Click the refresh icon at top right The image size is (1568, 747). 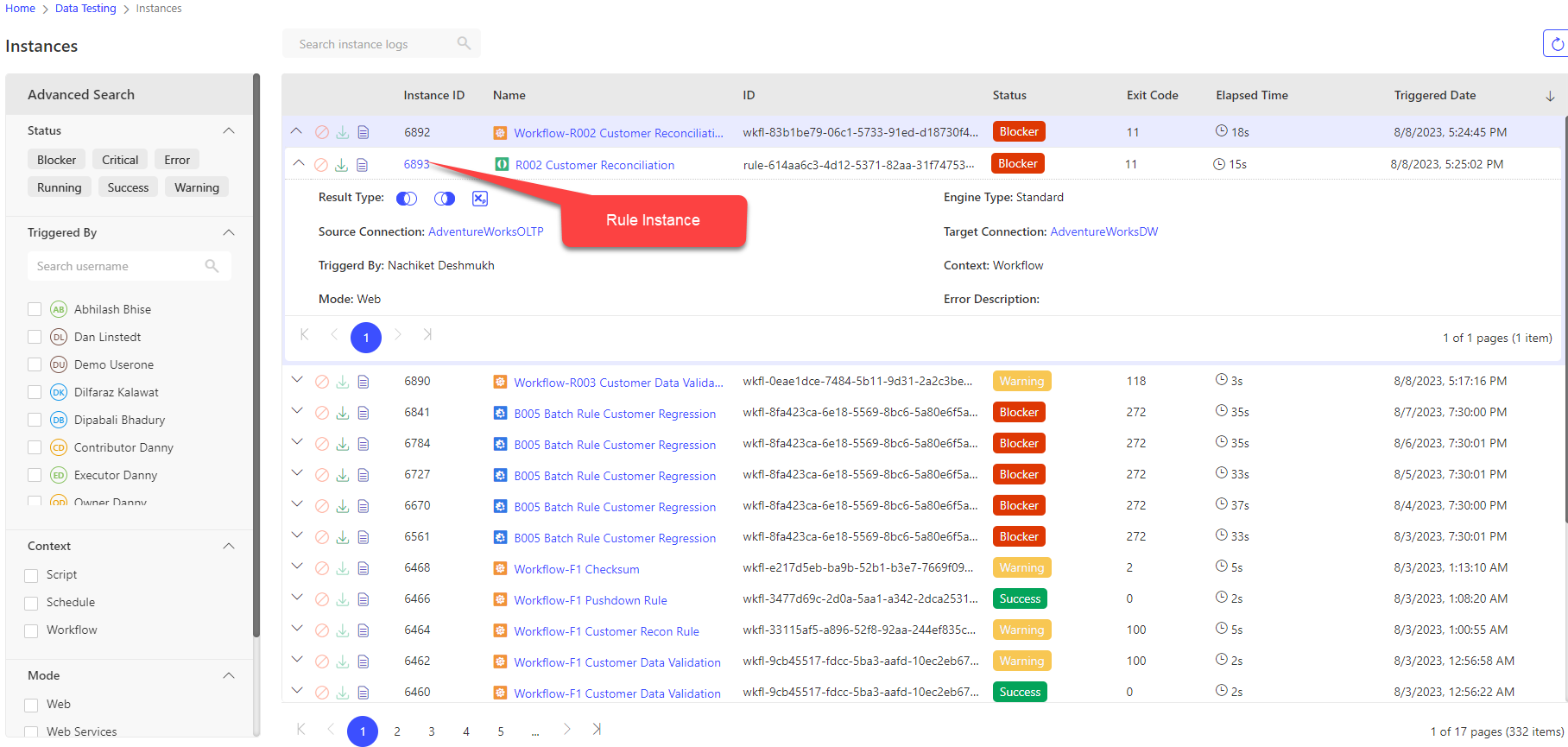pyautogui.click(x=1557, y=44)
